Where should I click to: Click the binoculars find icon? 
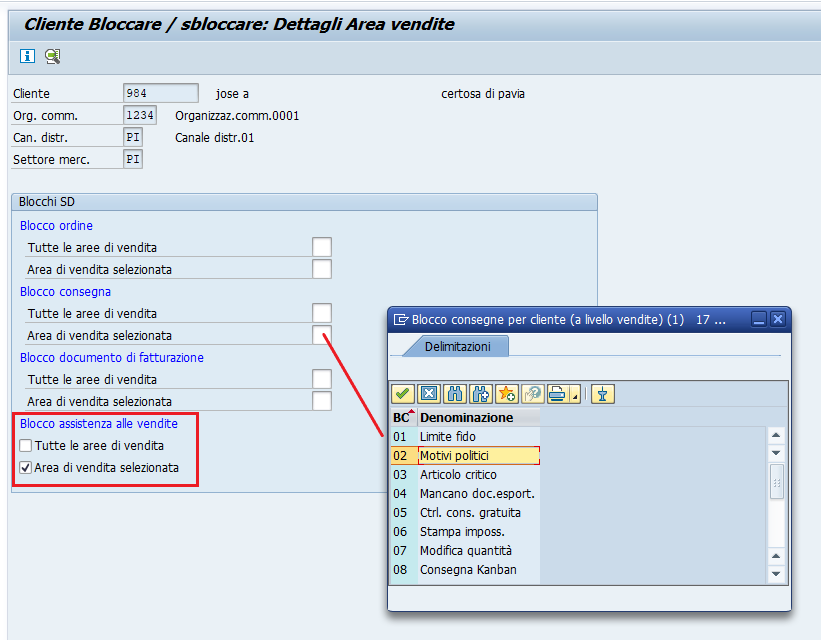coord(454,394)
